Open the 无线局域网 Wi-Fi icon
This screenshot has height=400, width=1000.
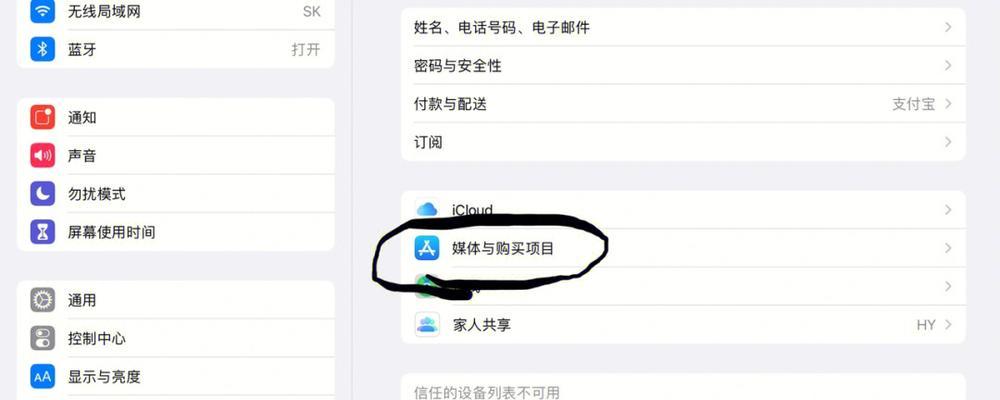pos(43,11)
